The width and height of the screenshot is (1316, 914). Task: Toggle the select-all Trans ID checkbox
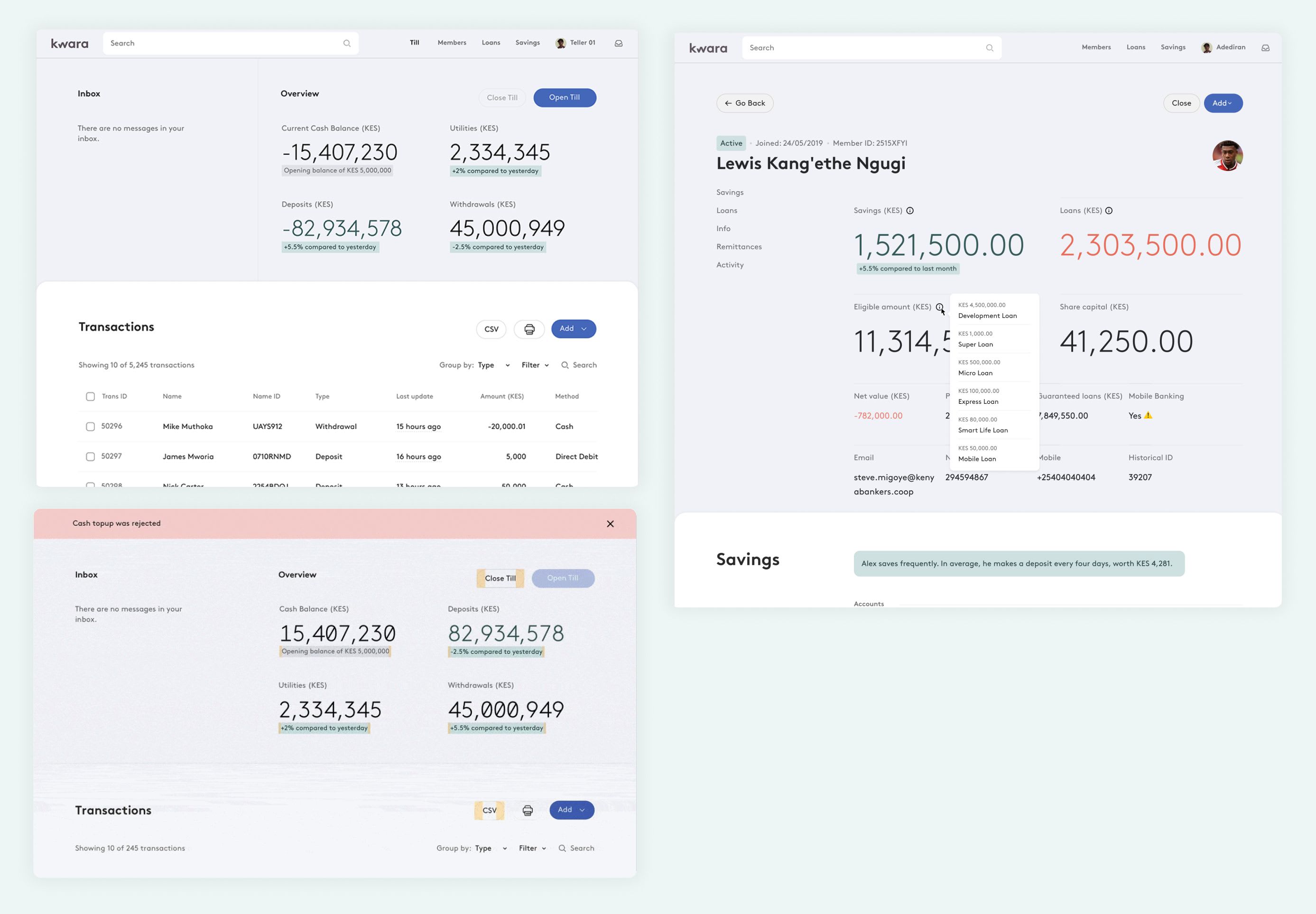point(91,397)
